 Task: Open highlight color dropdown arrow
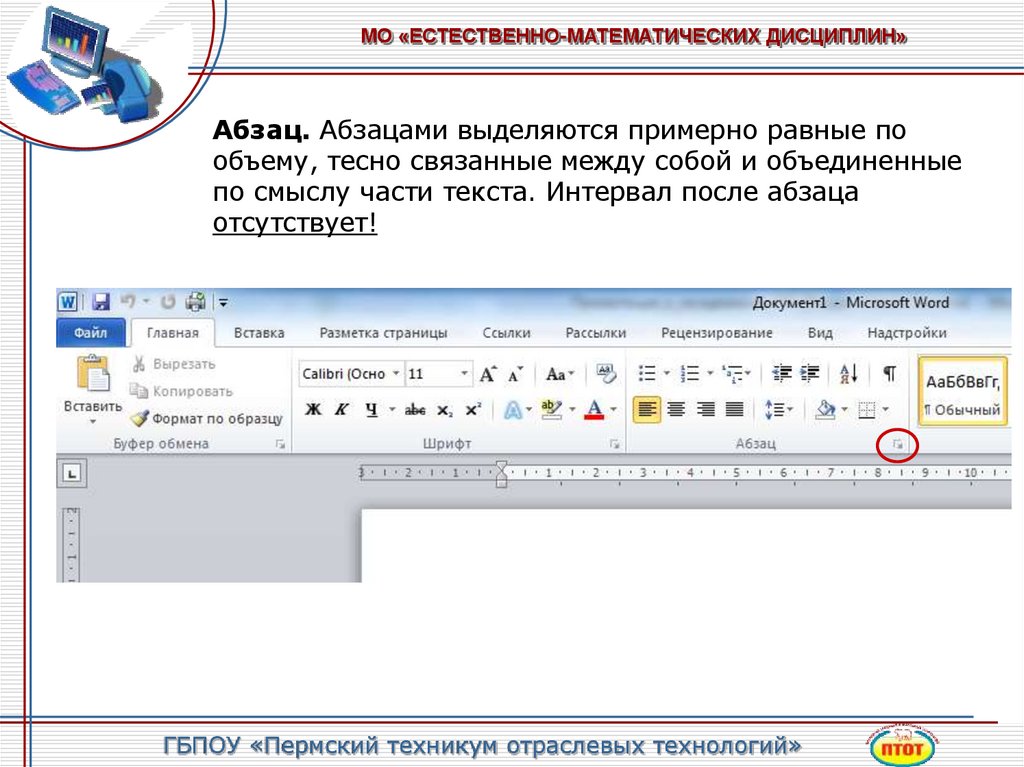[573, 410]
